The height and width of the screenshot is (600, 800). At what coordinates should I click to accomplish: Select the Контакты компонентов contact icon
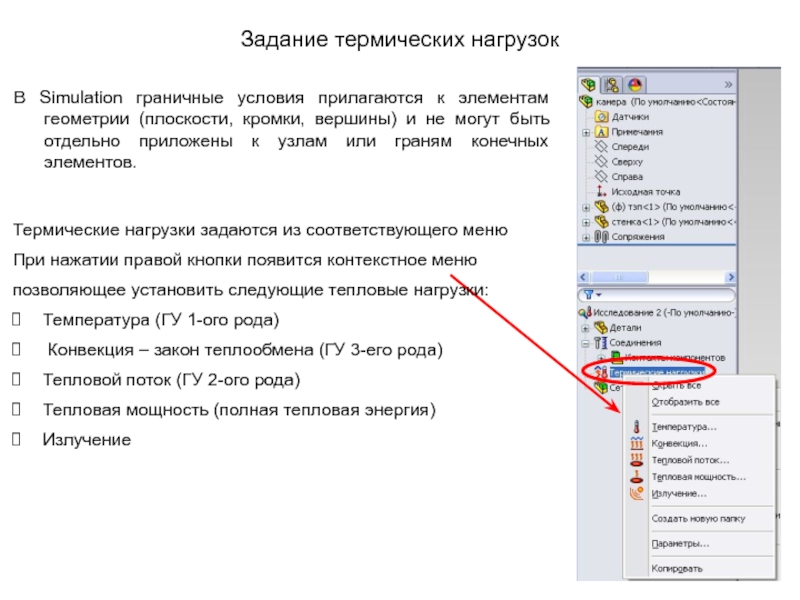617,357
